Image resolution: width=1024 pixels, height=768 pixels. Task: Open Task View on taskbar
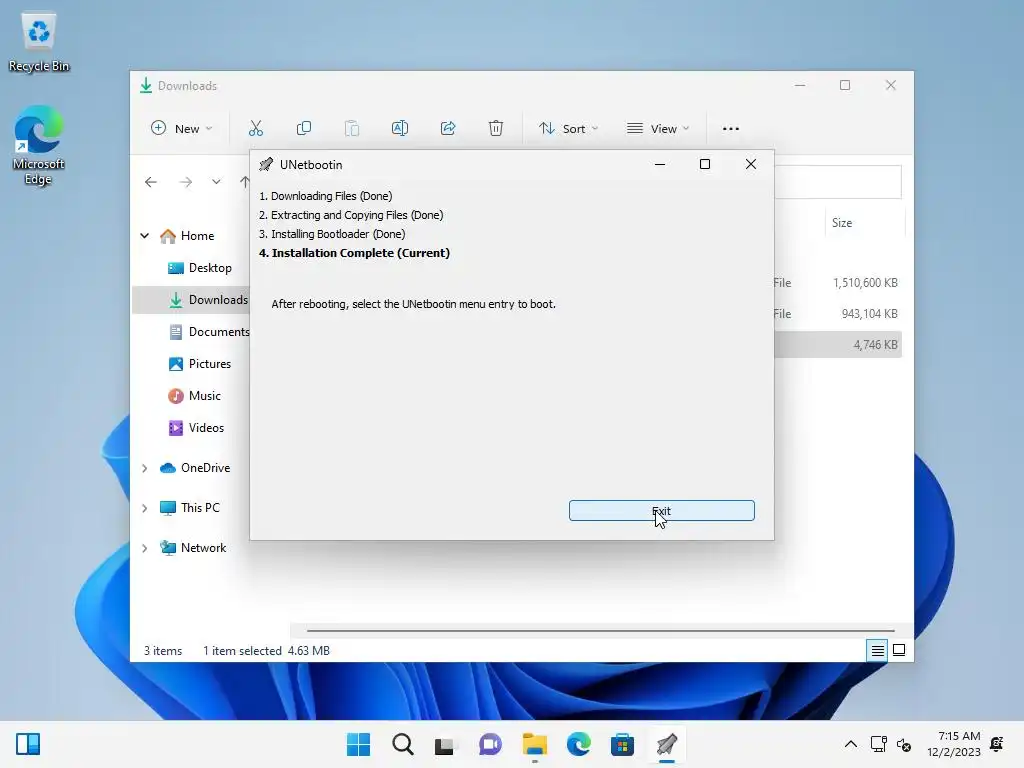[x=445, y=744]
